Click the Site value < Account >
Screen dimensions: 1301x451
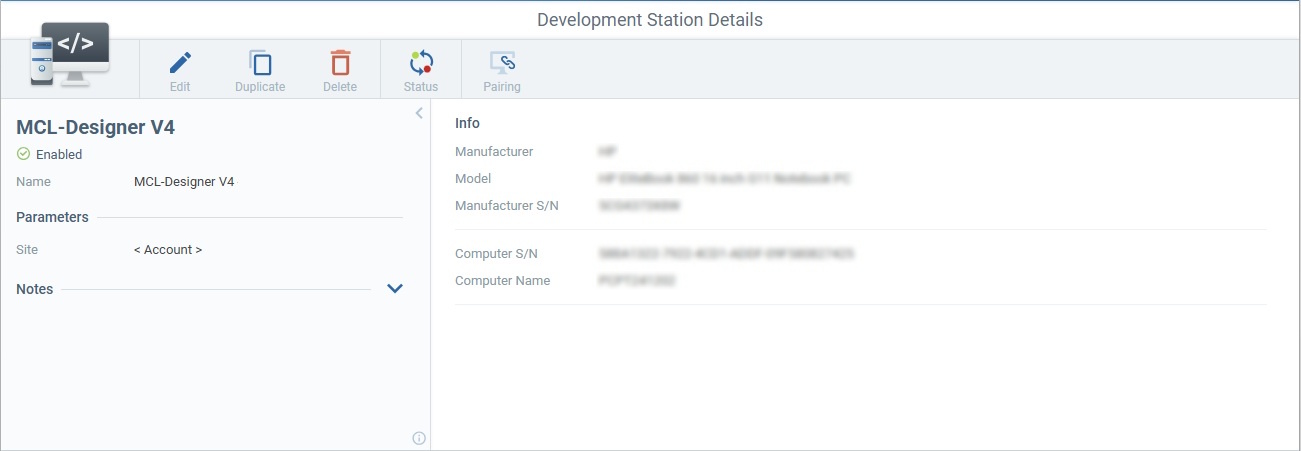(x=168, y=250)
